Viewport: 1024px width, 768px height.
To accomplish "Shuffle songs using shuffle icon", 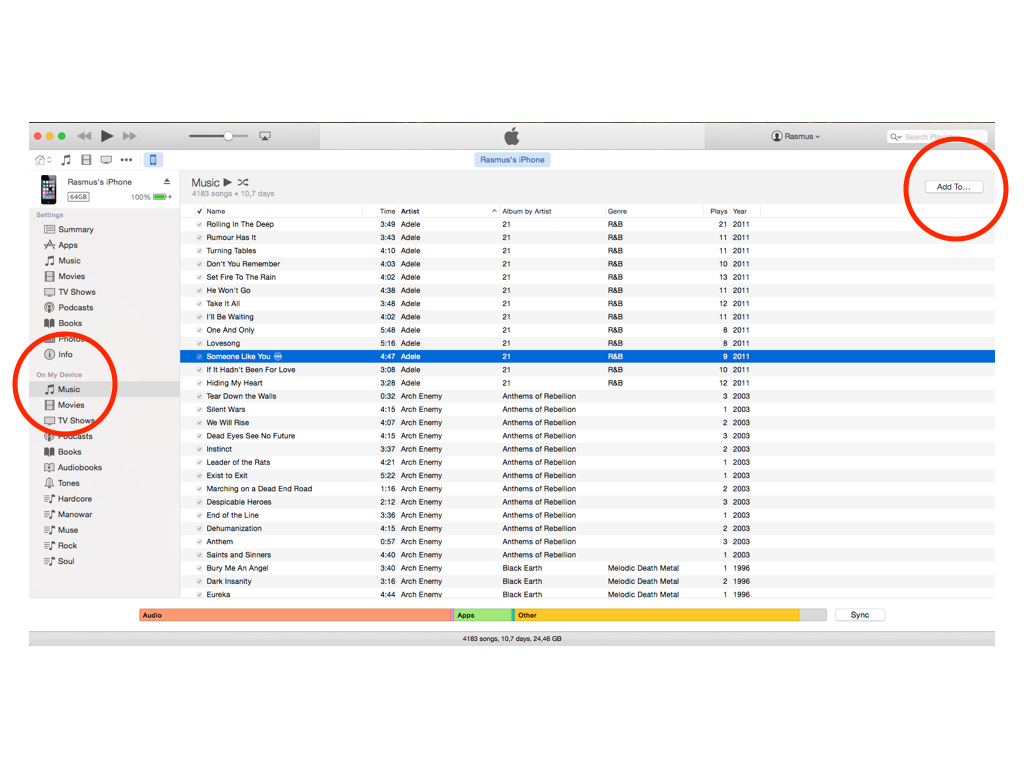I will (243, 182).
